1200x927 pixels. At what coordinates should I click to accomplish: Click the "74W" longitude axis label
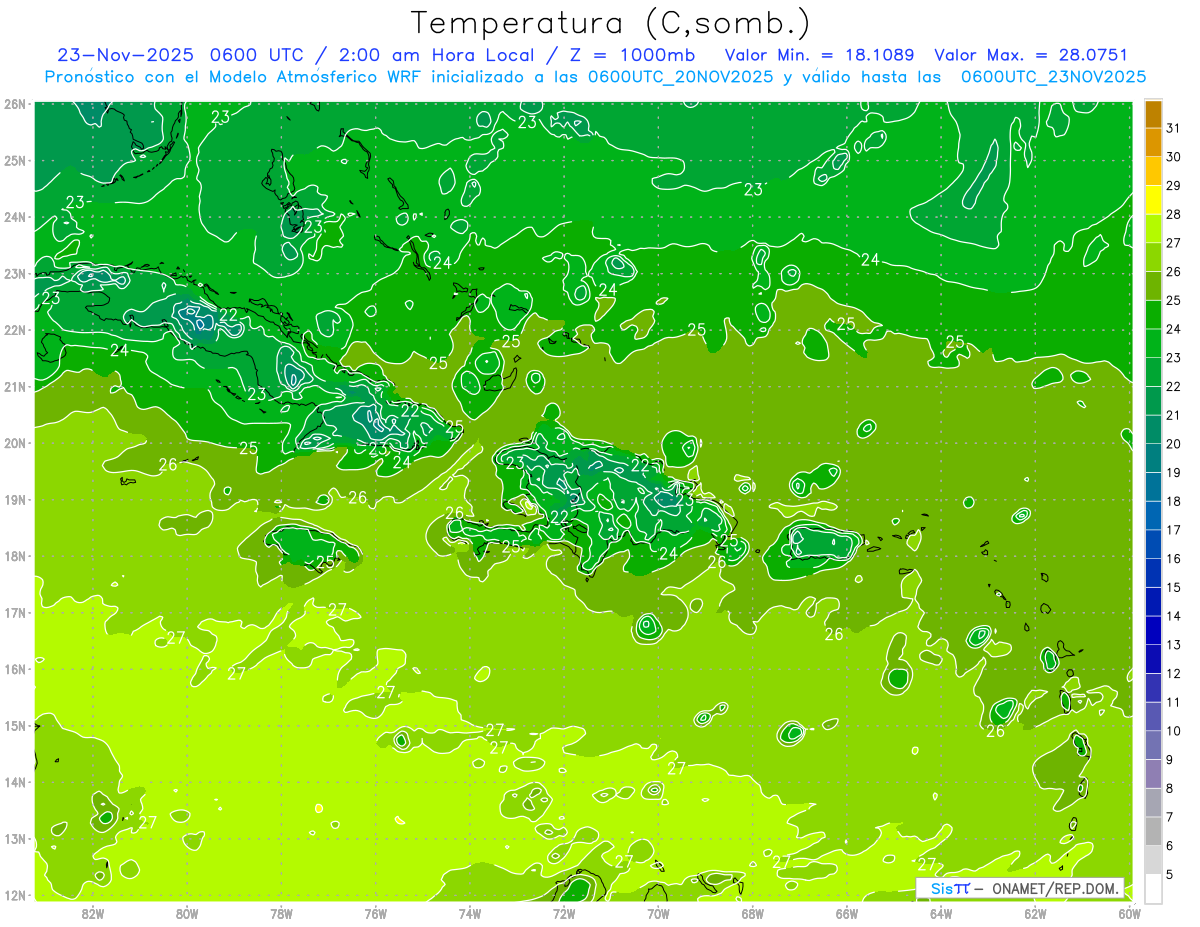470,913
